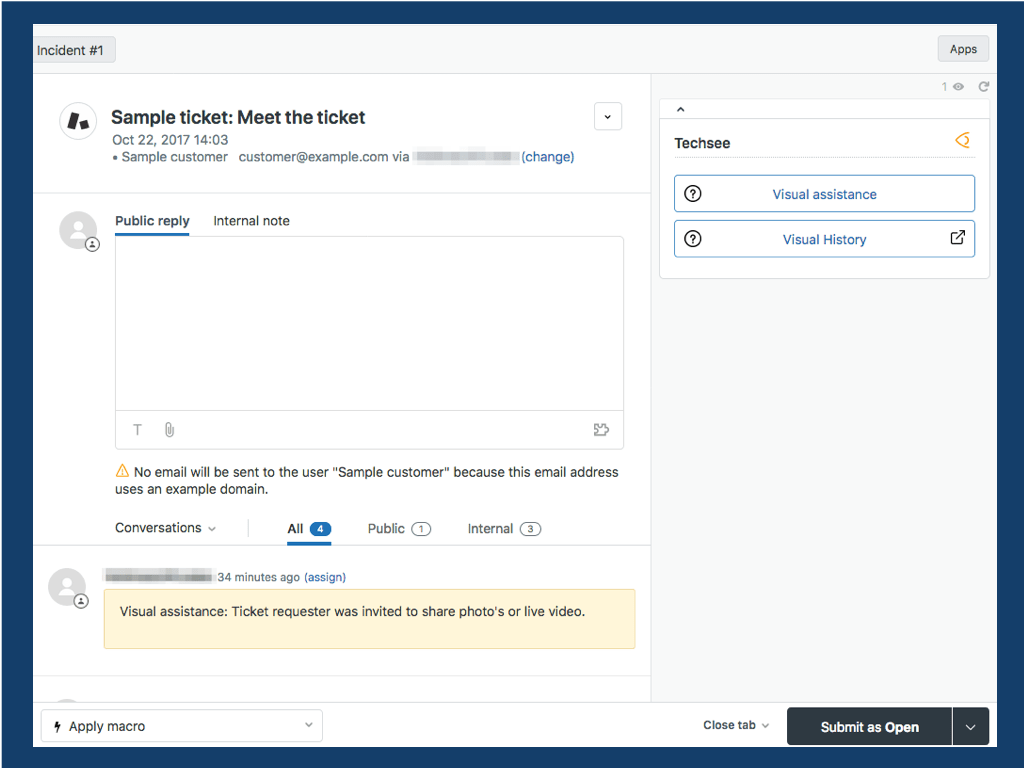Click the Techsee panel heading
This screenshot has height=768, width=1024.
click(702, 143)
